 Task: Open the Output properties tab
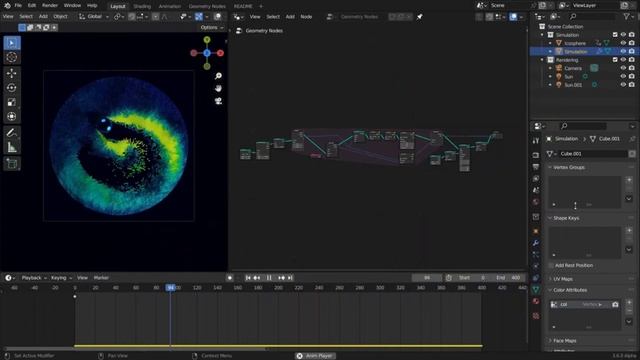pyautogui.click(x=536, y=167)
